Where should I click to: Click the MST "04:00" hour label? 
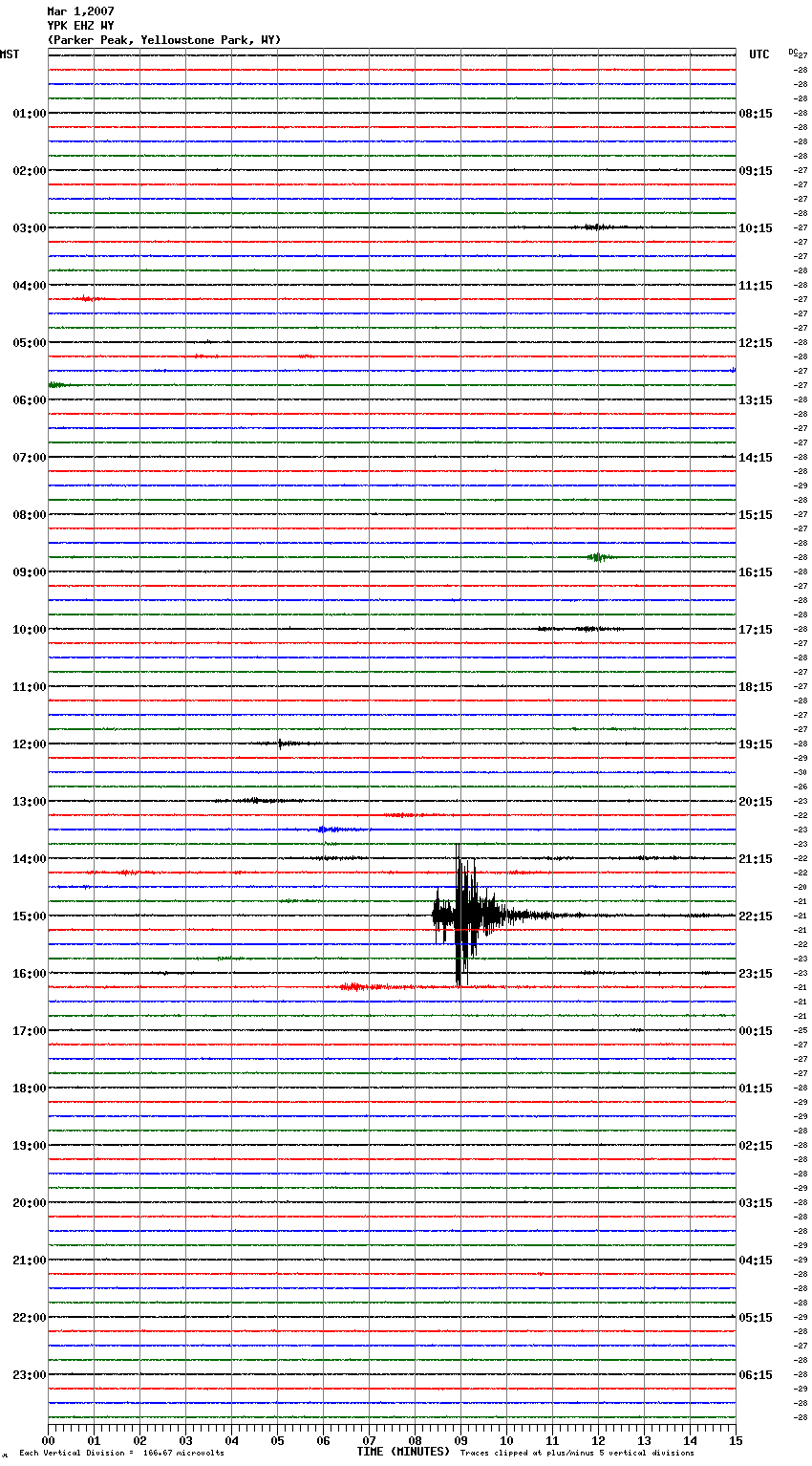click(x=30, y=286)
